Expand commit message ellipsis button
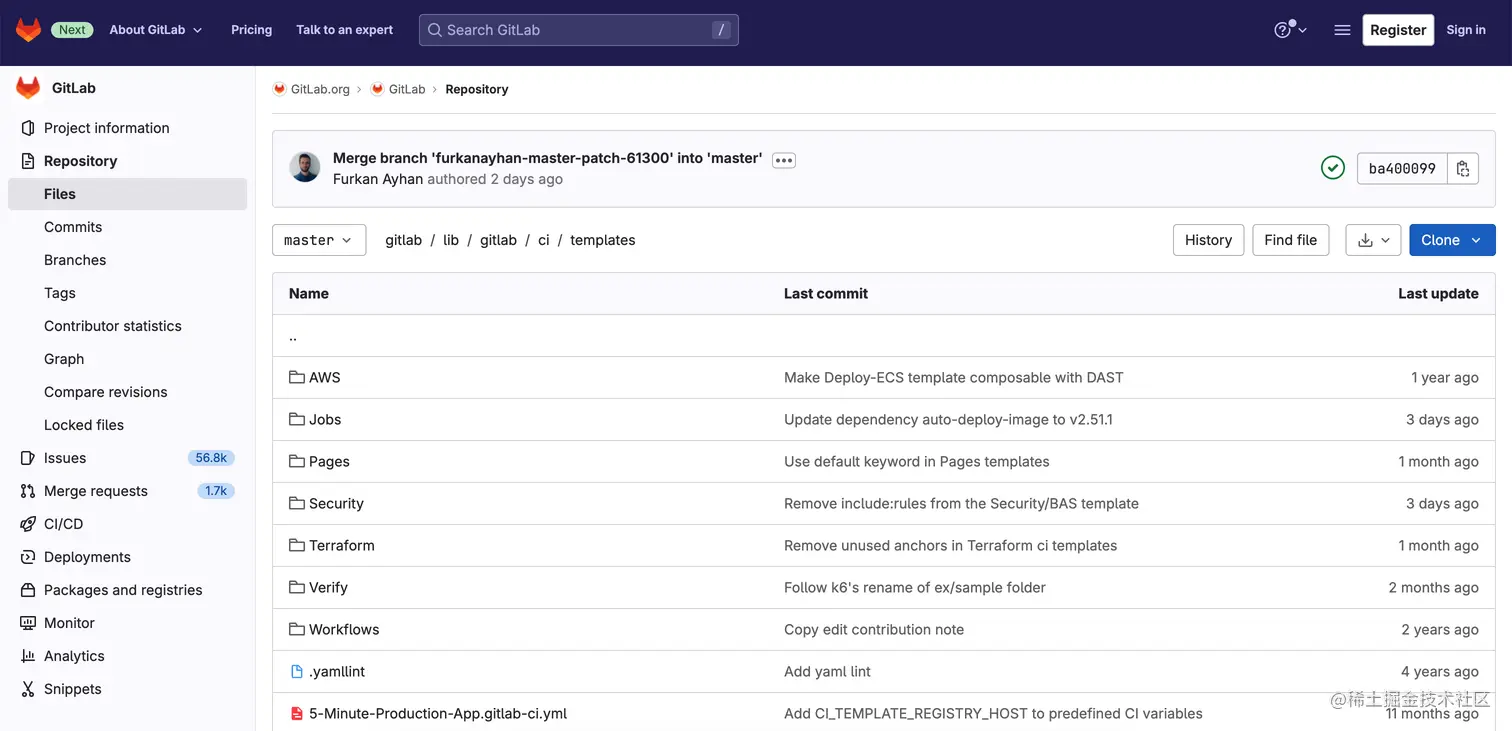This screenshot has height=731, width=1512. click(x=784, y=160)
